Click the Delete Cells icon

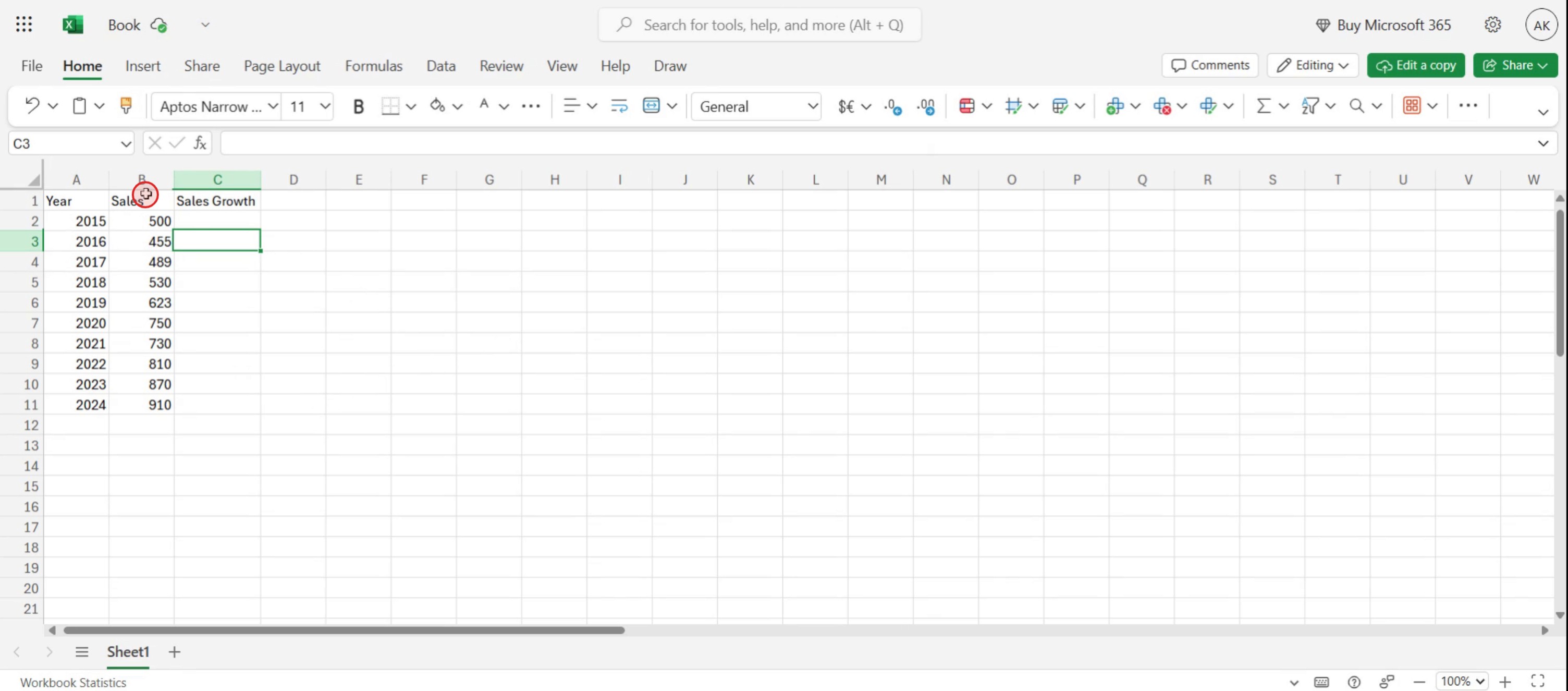1161,106
